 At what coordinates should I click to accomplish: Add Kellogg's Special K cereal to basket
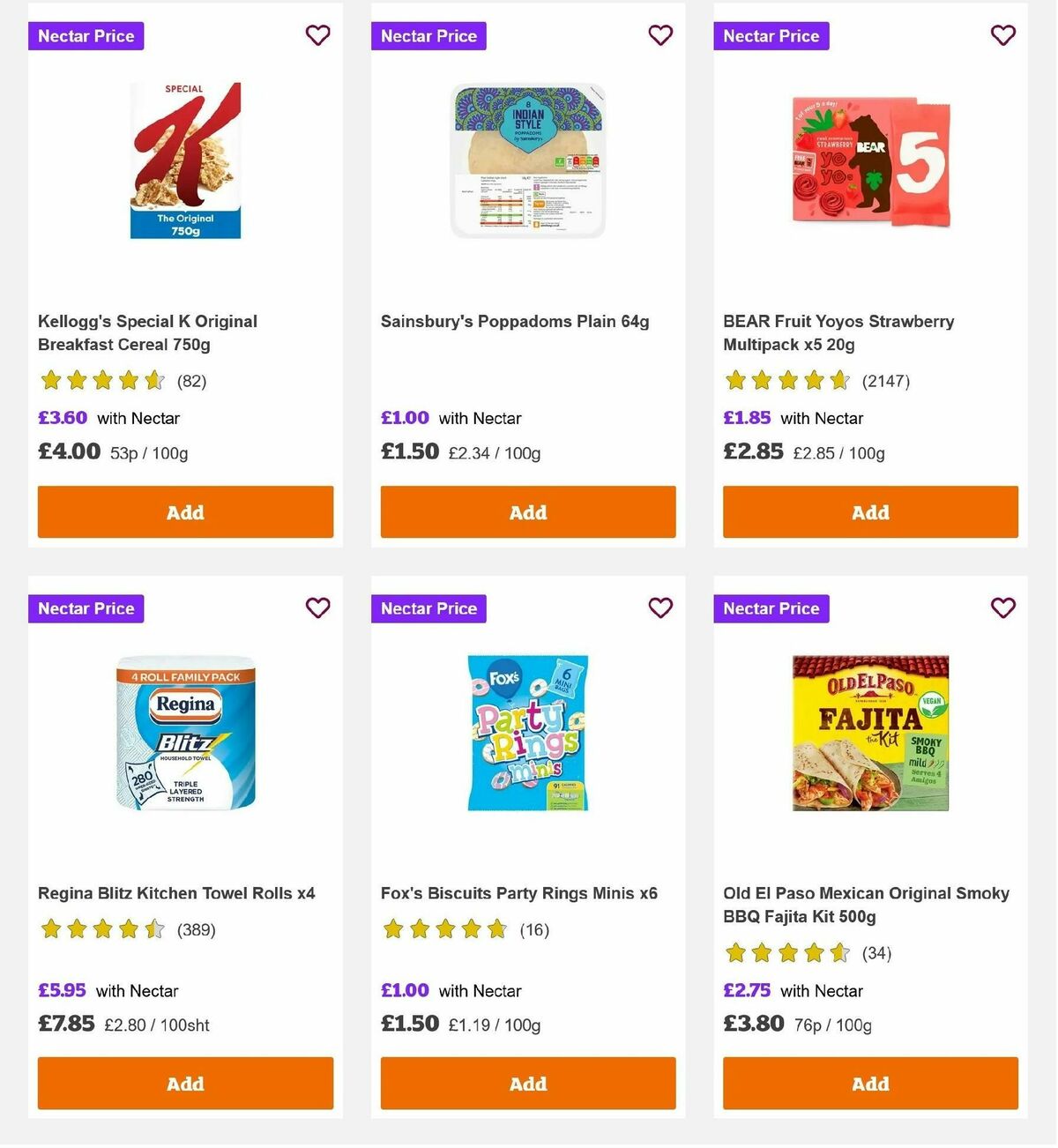[185, 511]
